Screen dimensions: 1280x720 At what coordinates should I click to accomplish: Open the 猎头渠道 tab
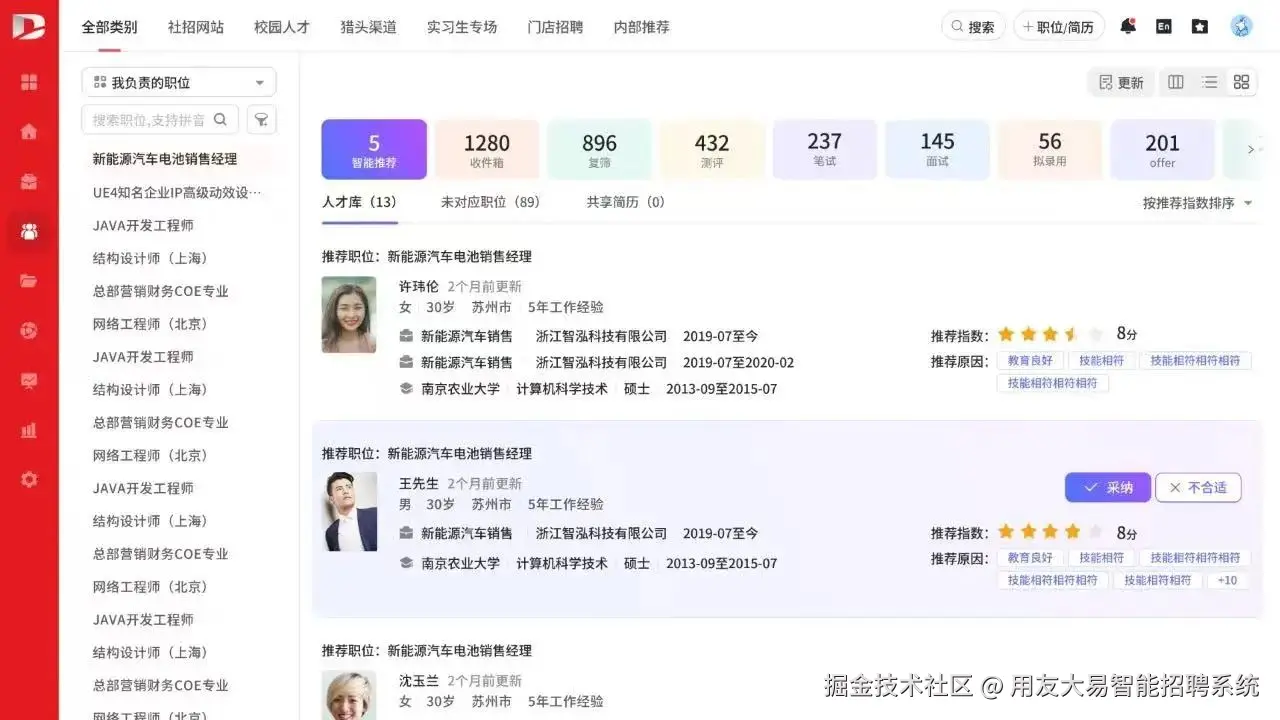point(368,27)
